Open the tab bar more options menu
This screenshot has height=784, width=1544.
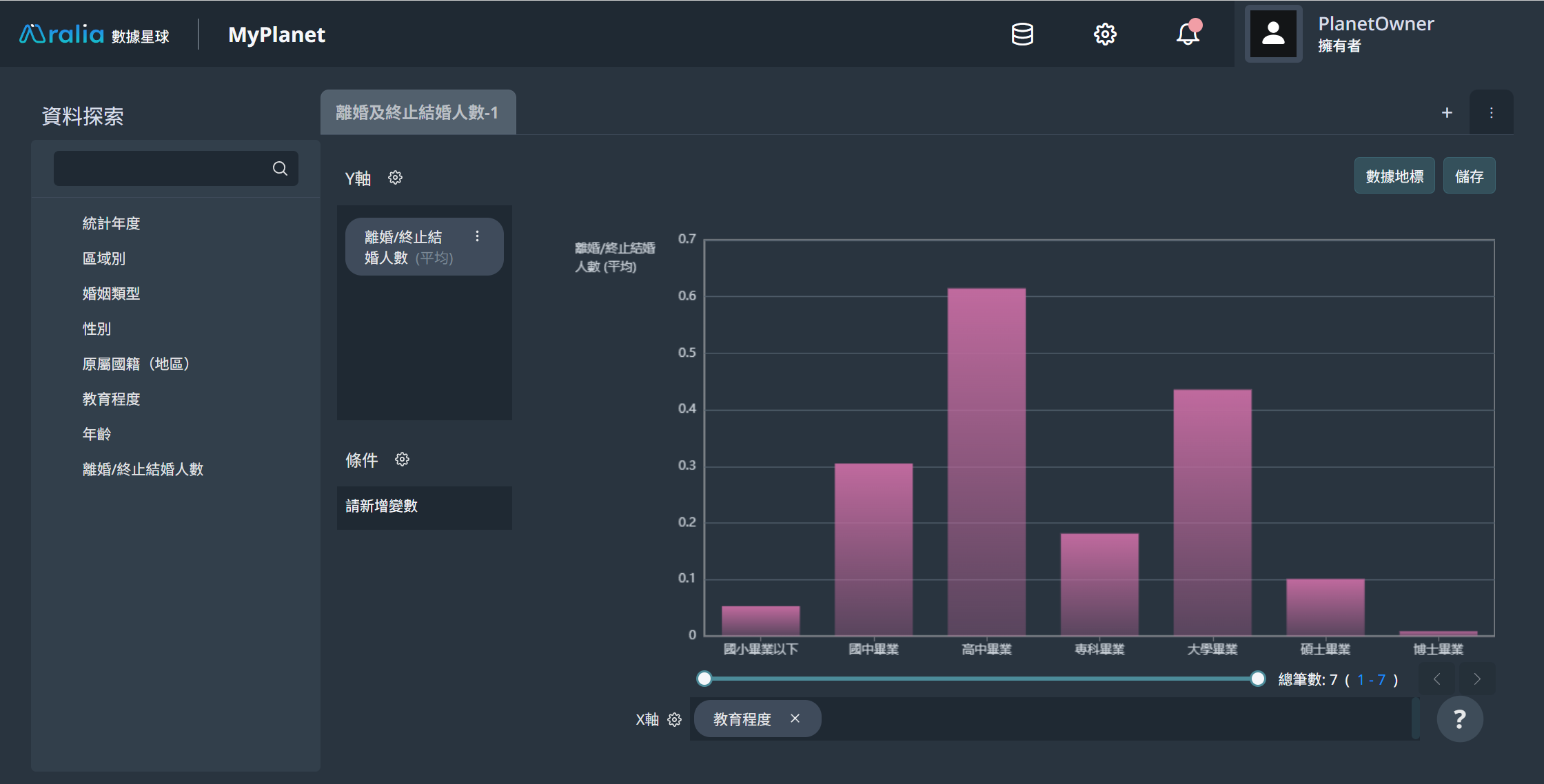1491,112
